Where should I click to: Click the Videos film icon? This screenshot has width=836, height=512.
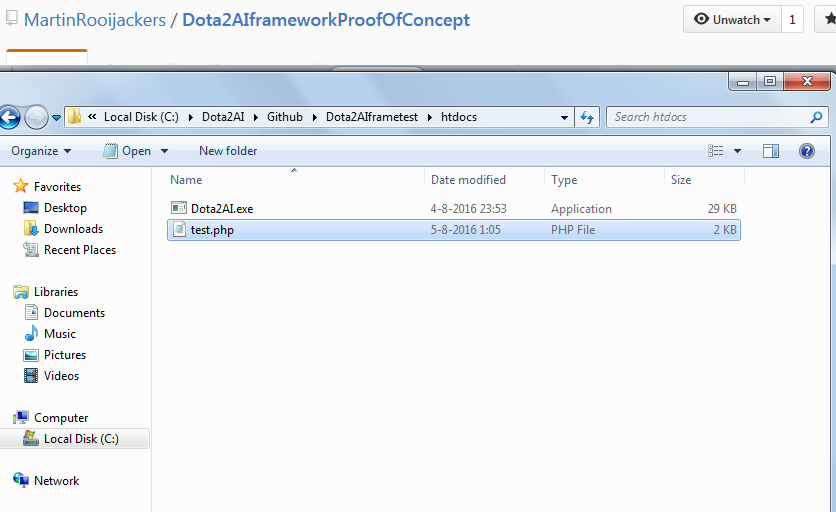click(31, 375)
